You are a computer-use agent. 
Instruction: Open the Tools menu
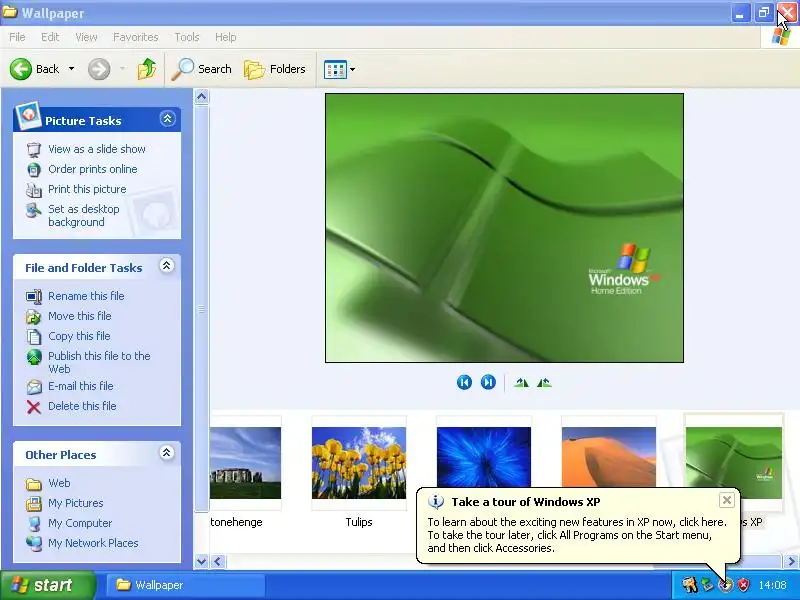(x=187, y=37)
